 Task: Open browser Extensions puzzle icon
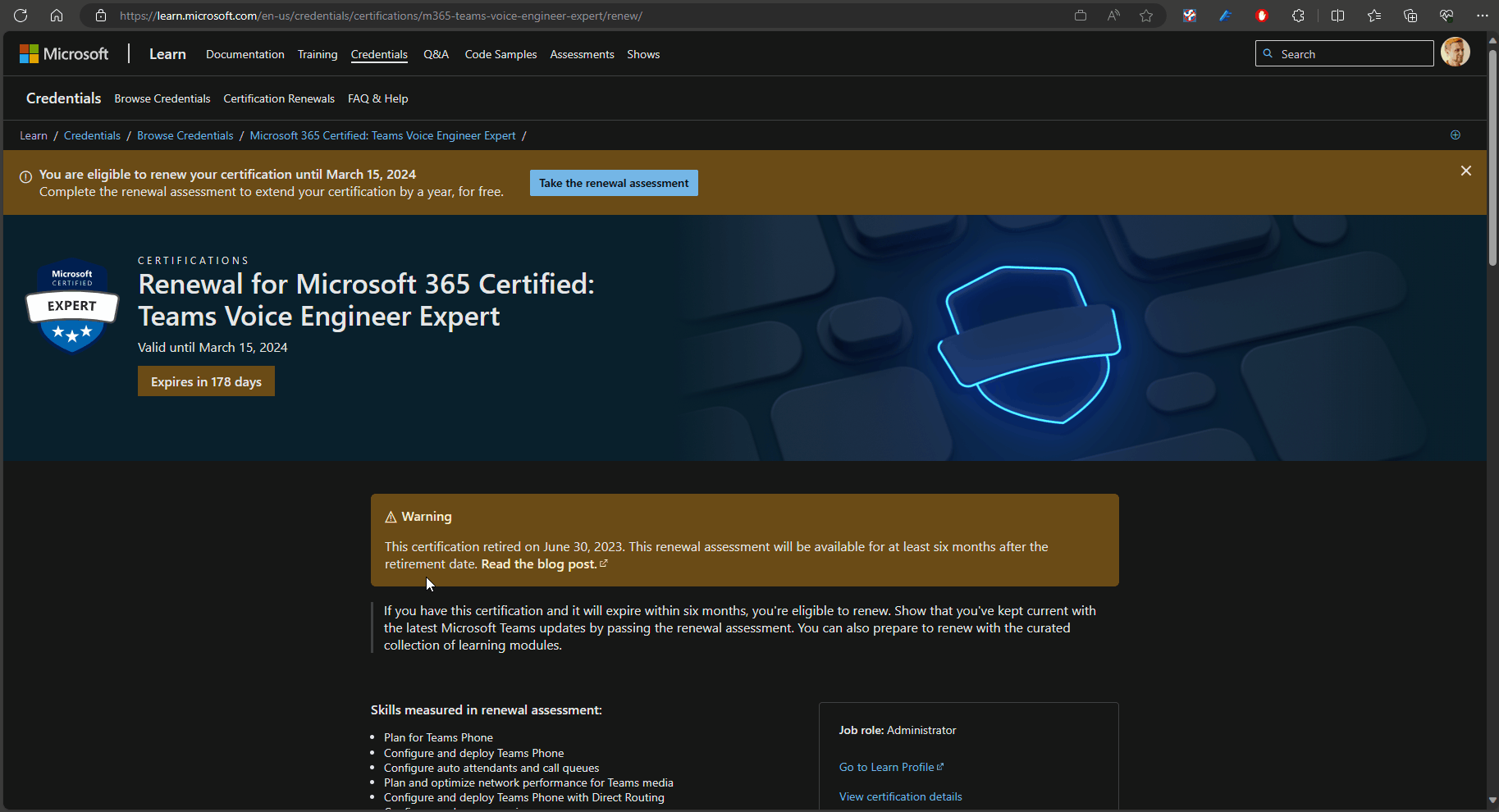1298,16
